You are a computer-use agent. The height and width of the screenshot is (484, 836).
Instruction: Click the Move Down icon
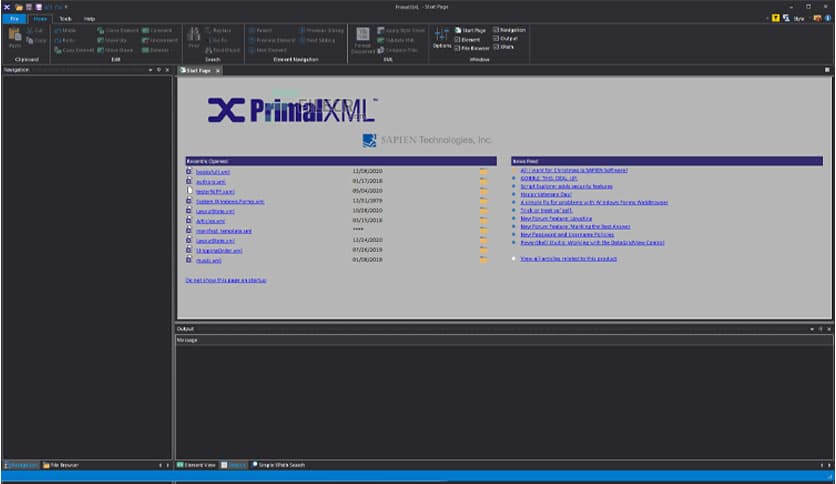[x=100, y=50]
